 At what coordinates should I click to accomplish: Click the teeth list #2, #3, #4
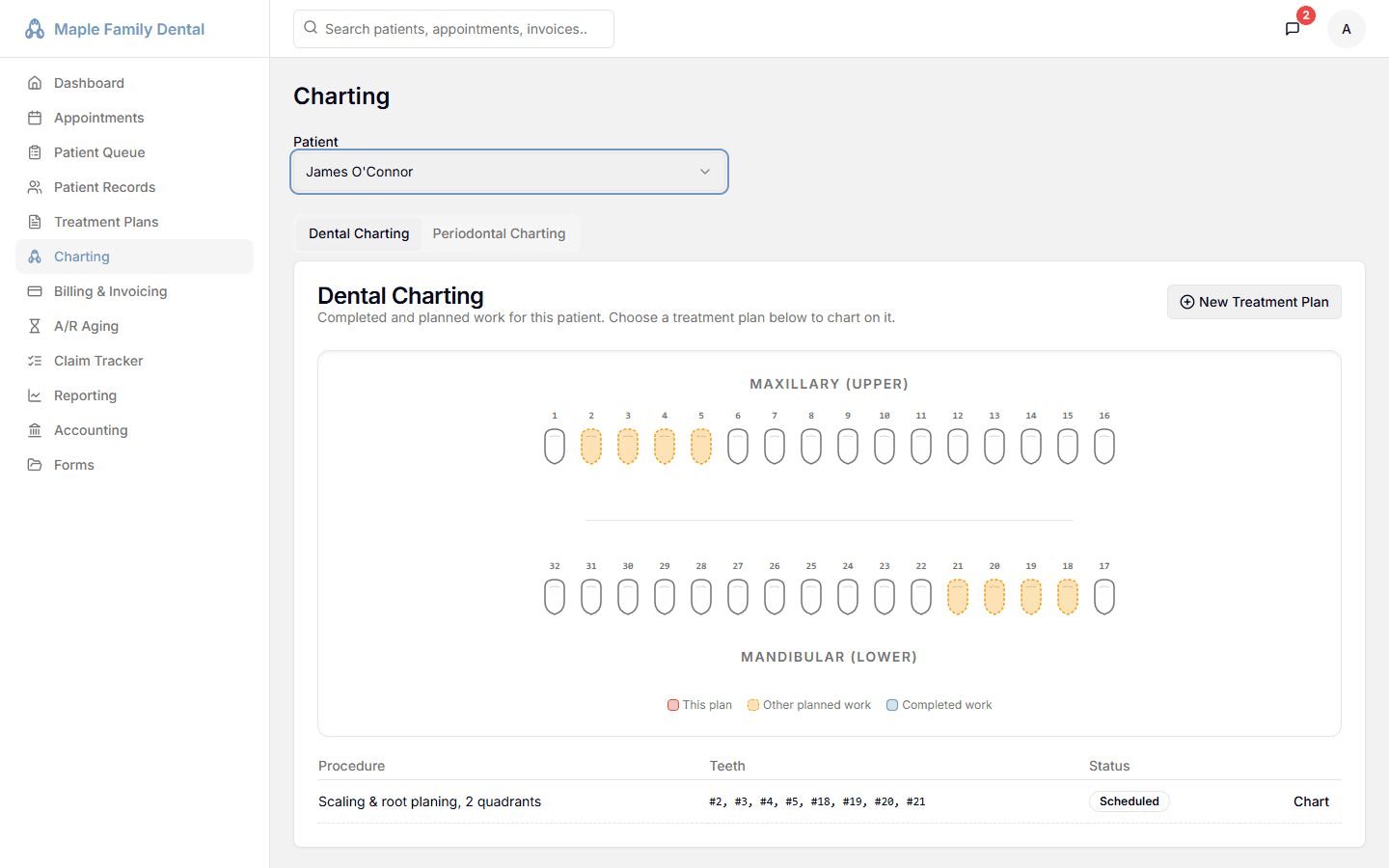[817, 801]
